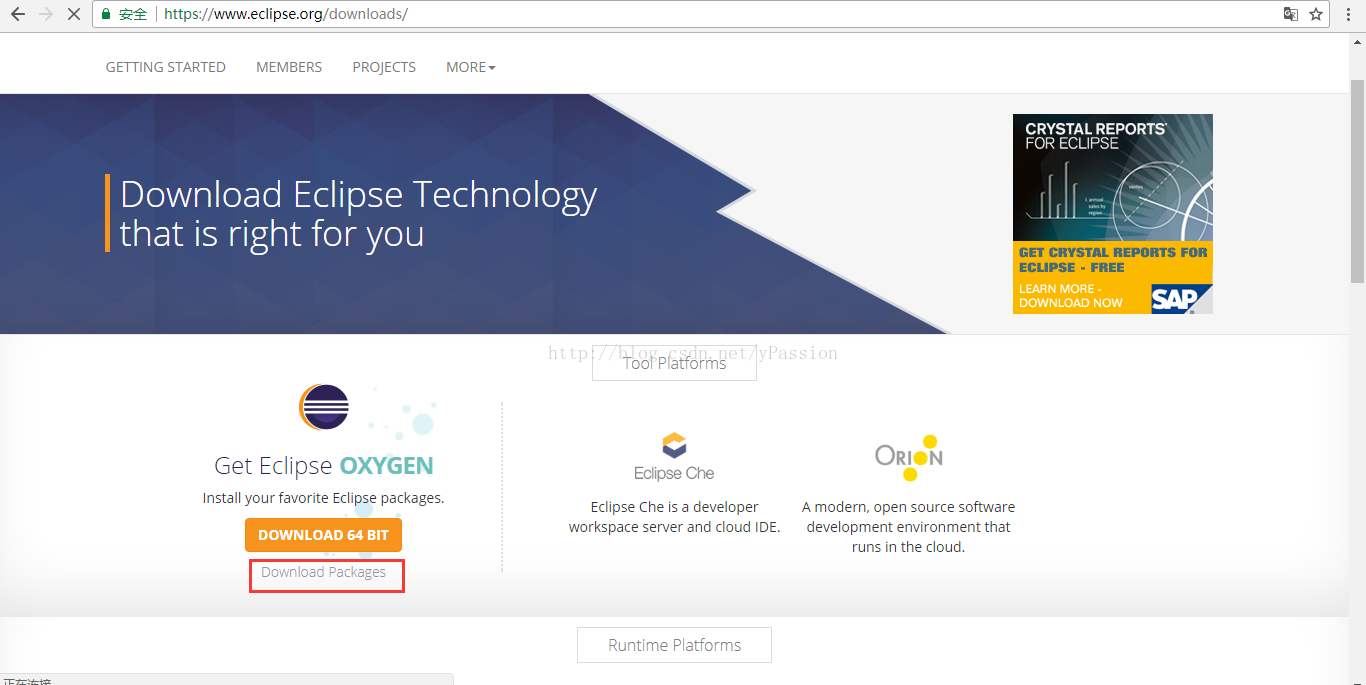
Task: Expand the MORE dropdown menu
Action: (471, 67)
